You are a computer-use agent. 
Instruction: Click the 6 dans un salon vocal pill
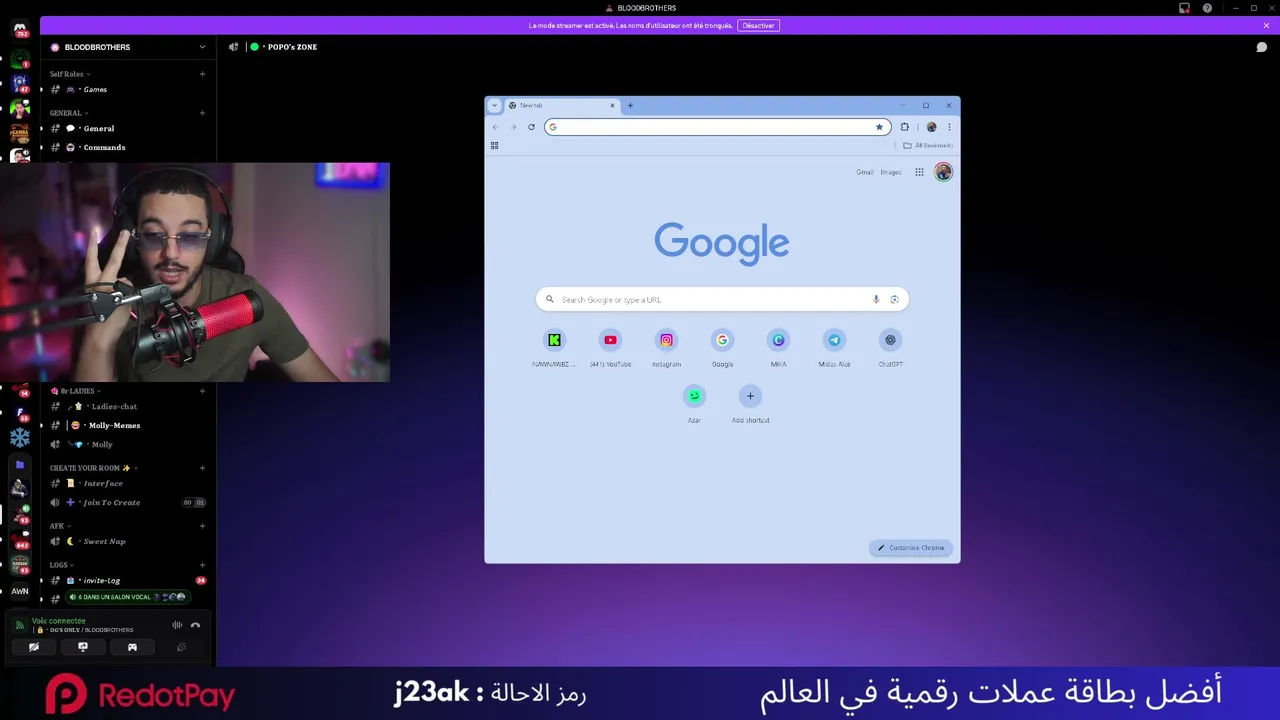click(127, 597)
